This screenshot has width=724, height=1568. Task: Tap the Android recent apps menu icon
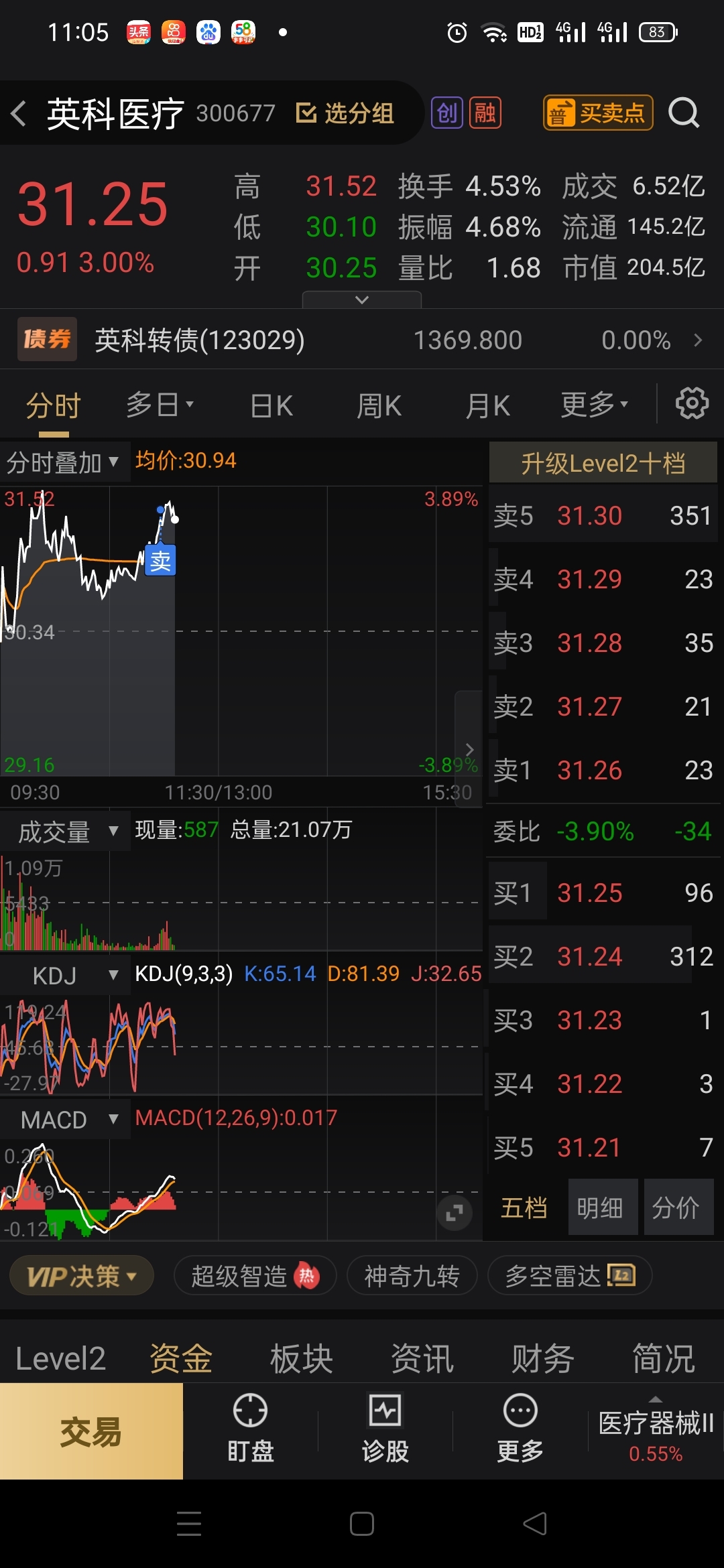point(189,1524)
